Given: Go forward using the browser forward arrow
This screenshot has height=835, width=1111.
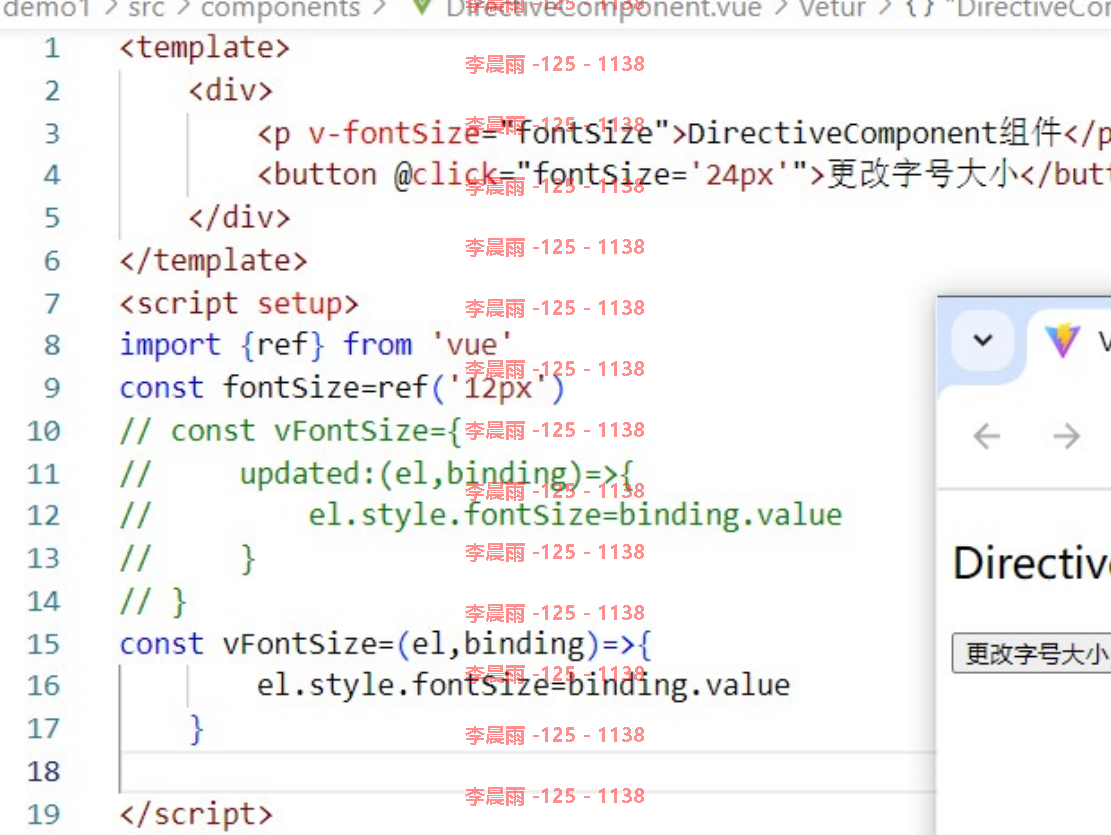Looking at the screenshot, I should (1066, 436).
